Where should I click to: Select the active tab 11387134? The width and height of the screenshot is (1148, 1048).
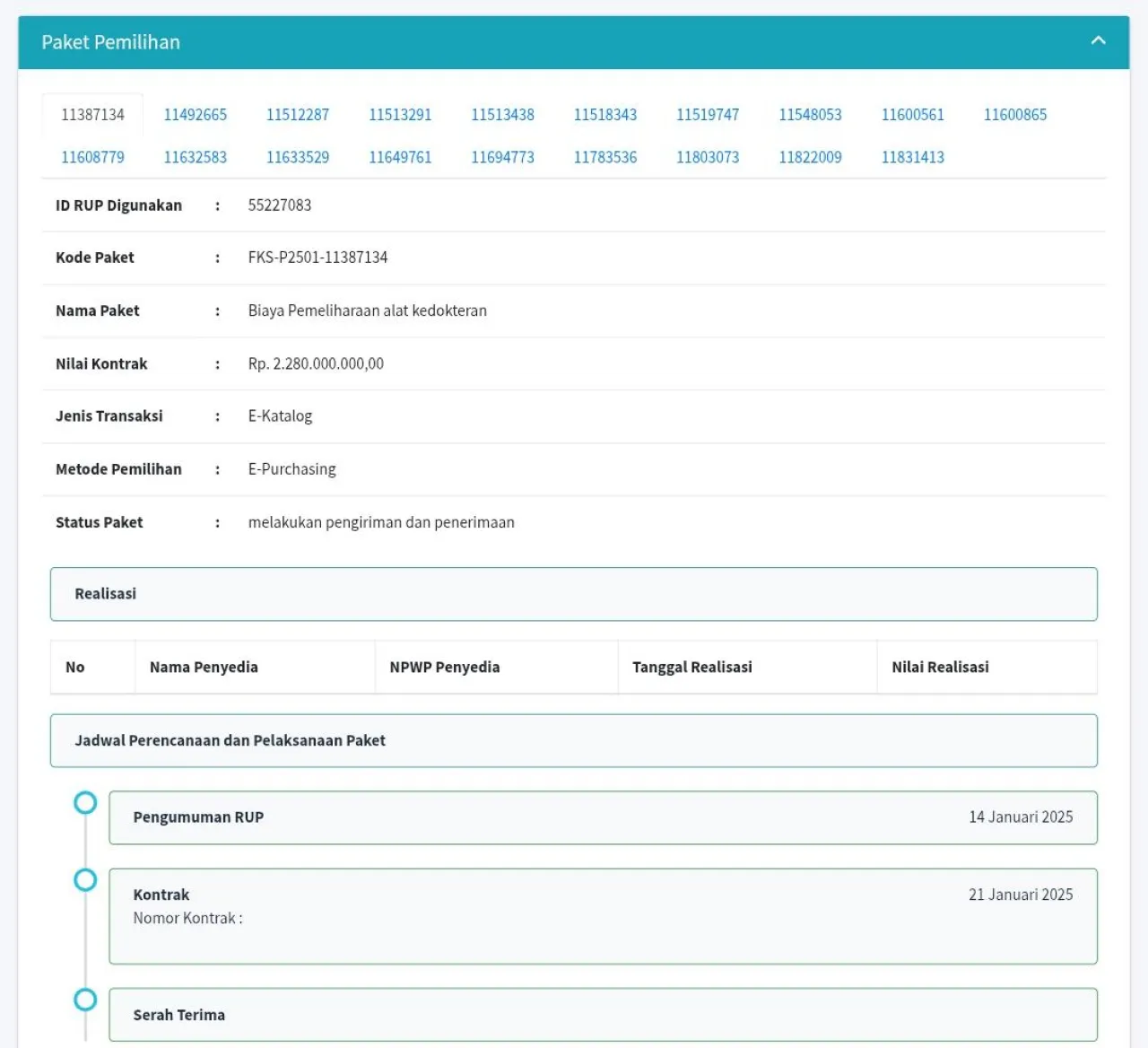(93, 115)
